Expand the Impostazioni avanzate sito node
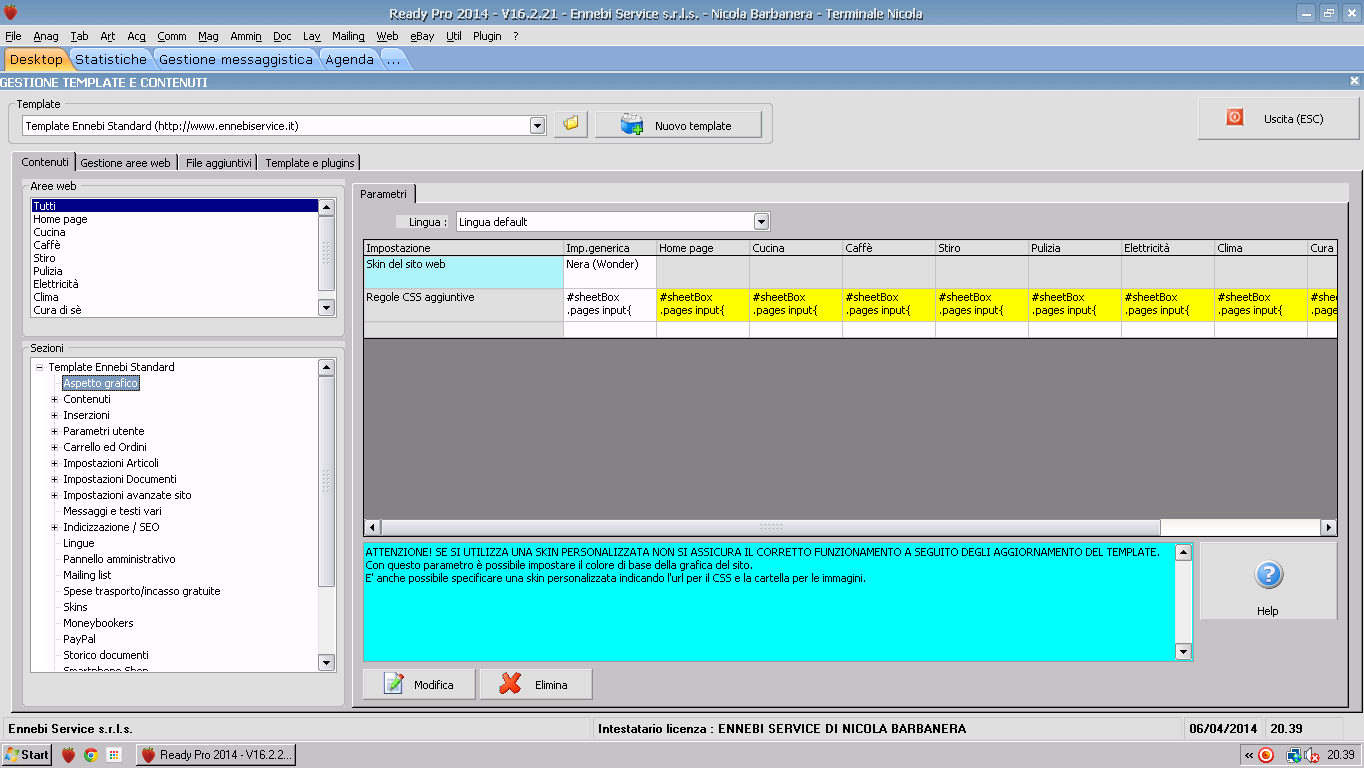The width and height of the screenshot is (1364, 768). tap(55, 495)
